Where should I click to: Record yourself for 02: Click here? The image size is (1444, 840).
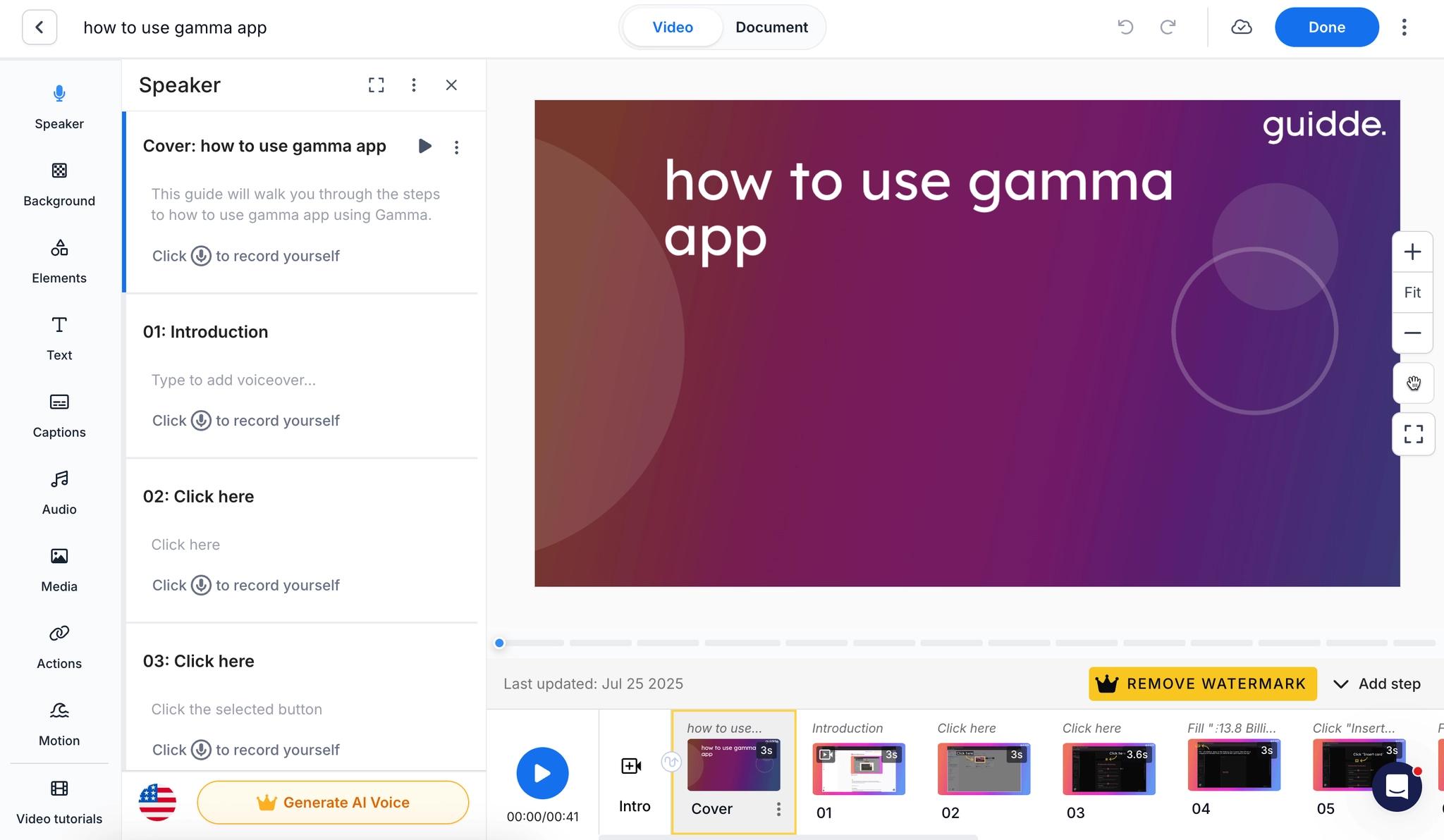pos(201,586)
